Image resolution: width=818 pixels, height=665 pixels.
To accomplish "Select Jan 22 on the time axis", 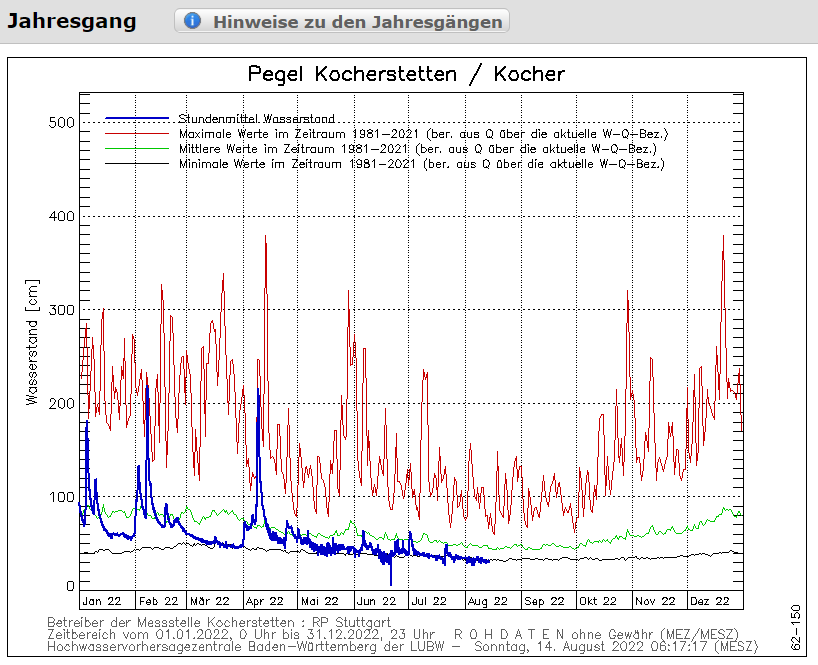I will tap(102, 601).
